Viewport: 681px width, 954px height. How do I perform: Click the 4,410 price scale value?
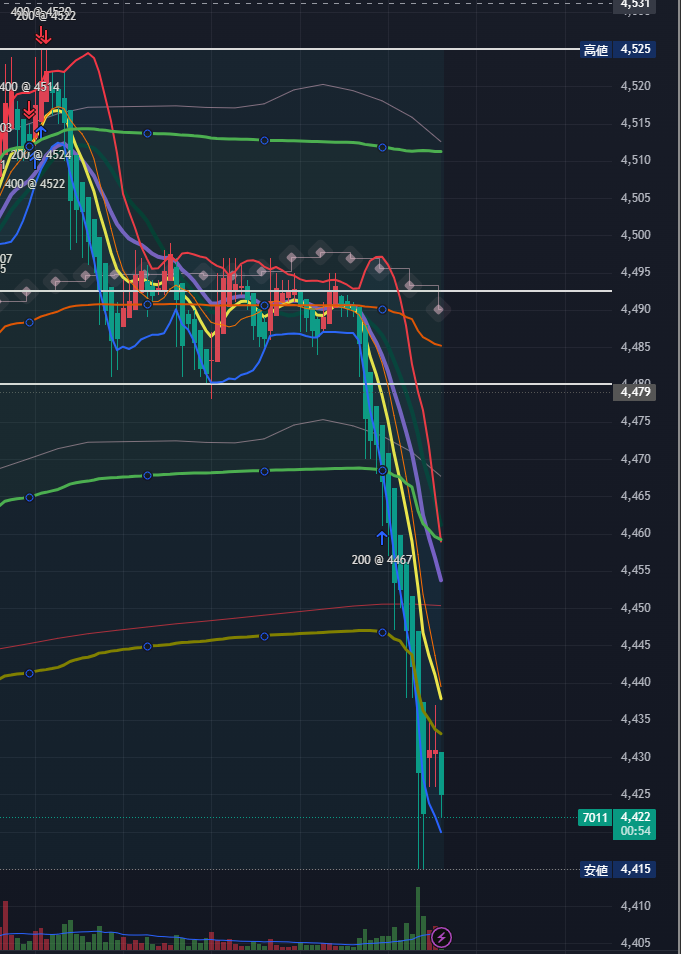pos(635,906)
